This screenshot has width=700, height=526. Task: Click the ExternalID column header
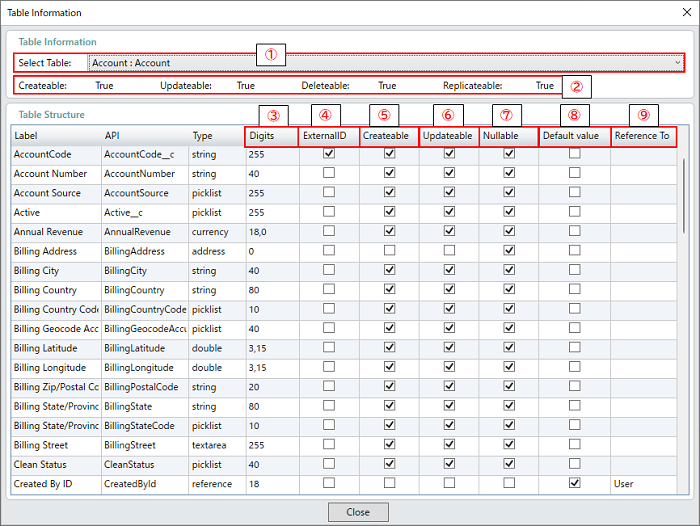click(x=329, y=136)
